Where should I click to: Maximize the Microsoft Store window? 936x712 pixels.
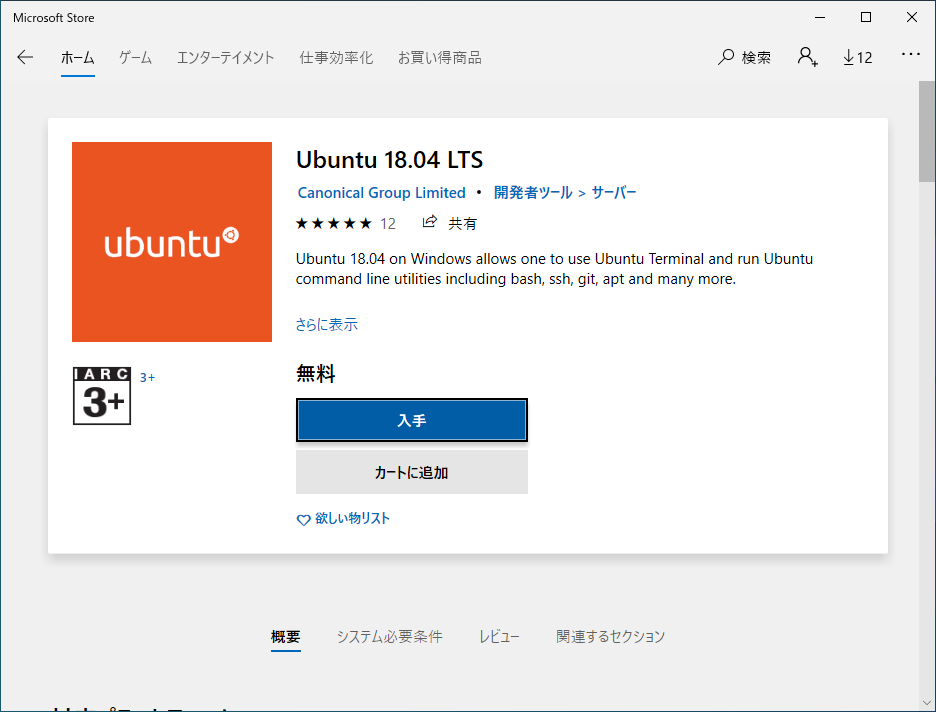866,17
